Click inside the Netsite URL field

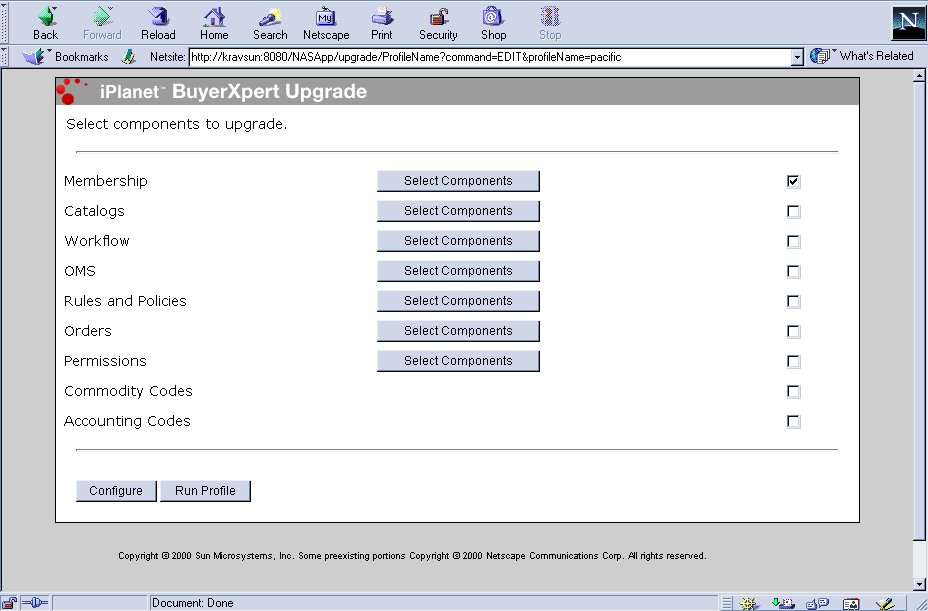(489, 57)
